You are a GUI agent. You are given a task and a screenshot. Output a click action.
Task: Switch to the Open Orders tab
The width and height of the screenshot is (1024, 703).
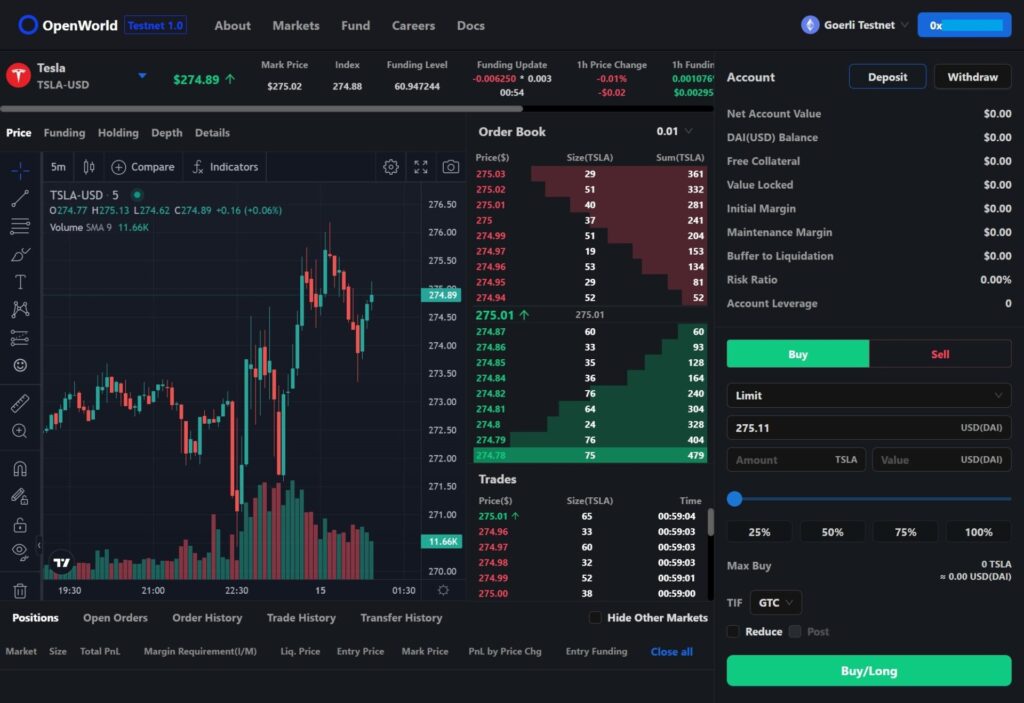click(x=115, y=617)
